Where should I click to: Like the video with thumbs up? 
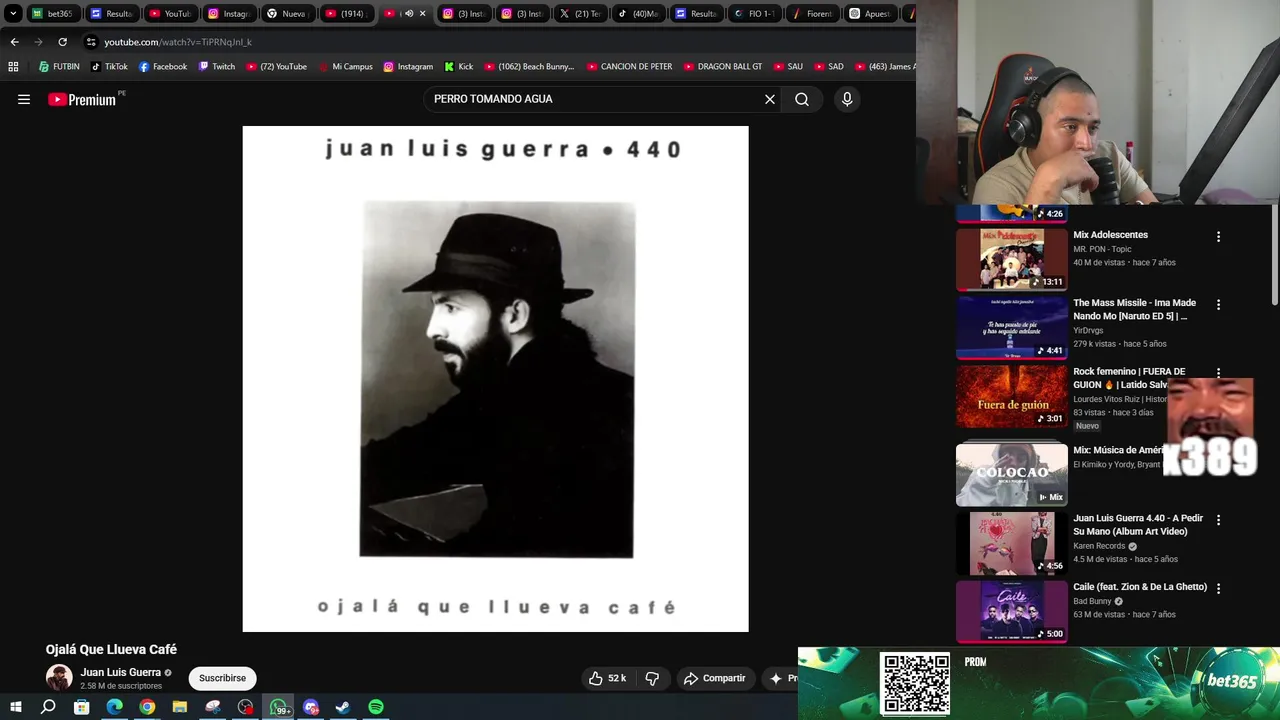(607, 678)
